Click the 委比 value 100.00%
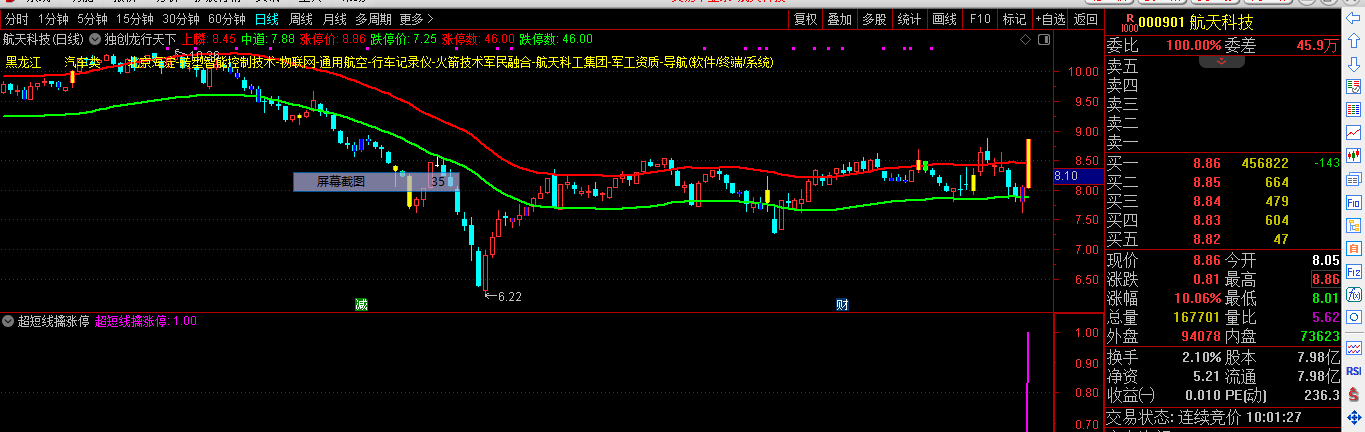The width and height of the screenshot is (1365, 432). tap(1192, 45)
